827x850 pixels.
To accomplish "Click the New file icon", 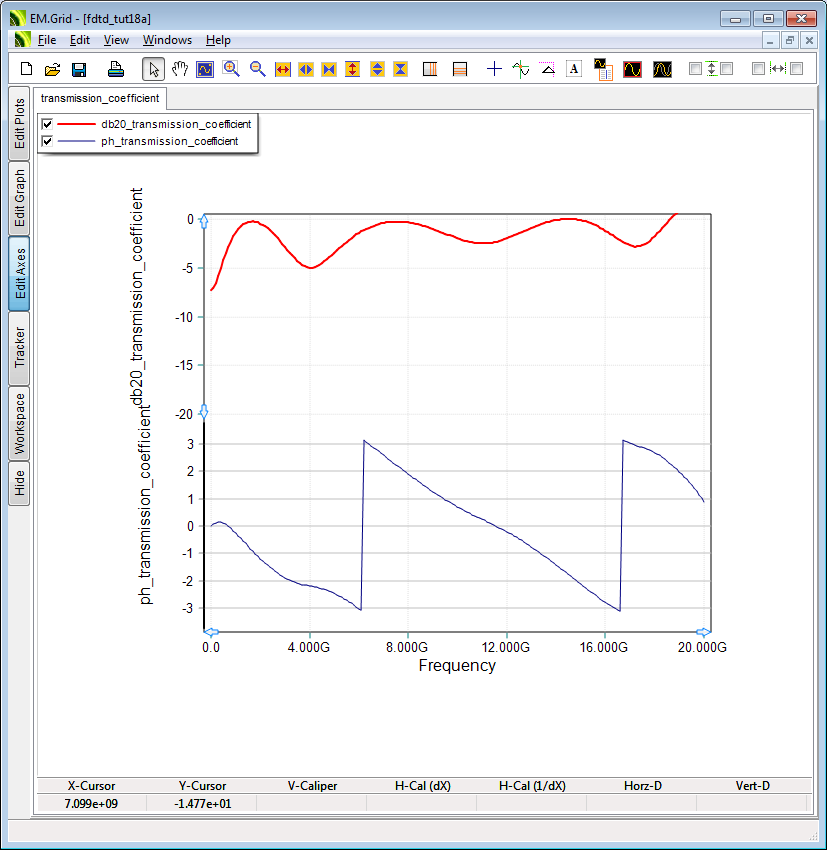I will click(27, 69).
